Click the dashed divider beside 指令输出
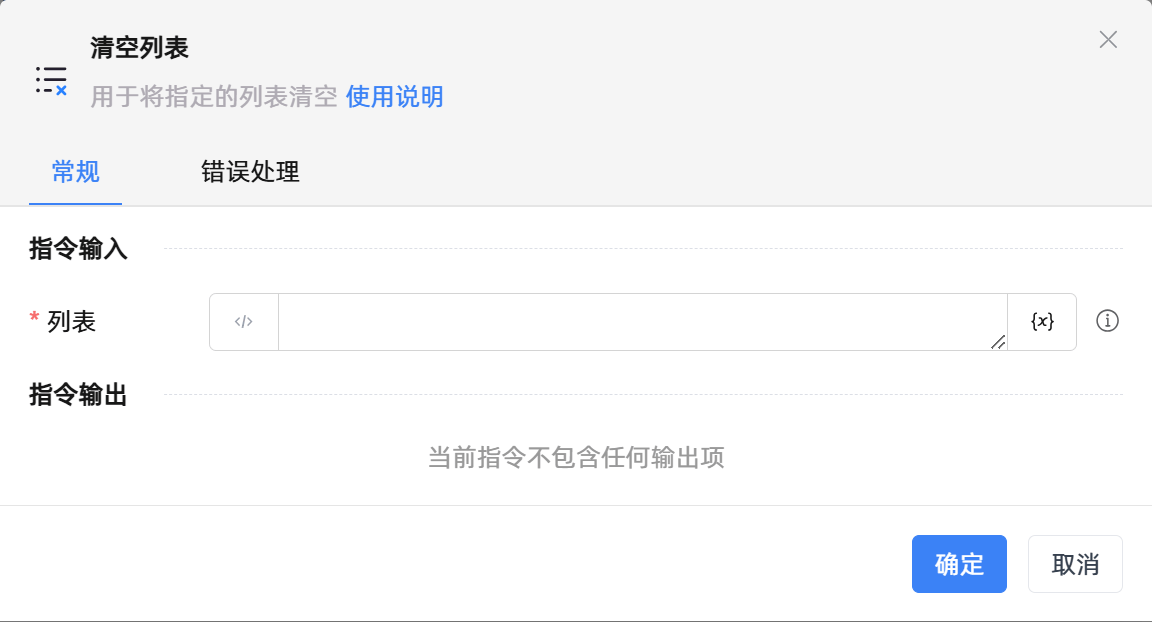This screenshot has width=1152, height=622. pos(642,395)
